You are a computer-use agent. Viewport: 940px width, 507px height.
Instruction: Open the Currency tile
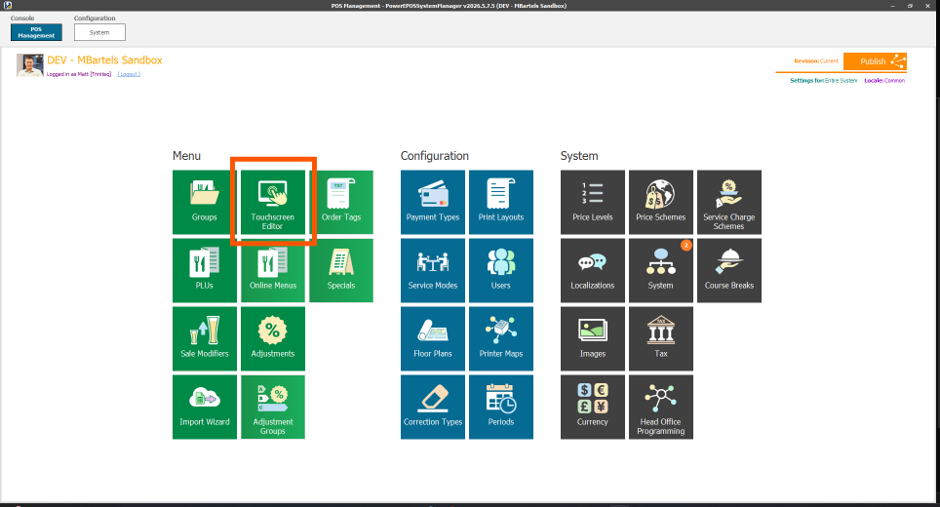click(x=593, y=407)
